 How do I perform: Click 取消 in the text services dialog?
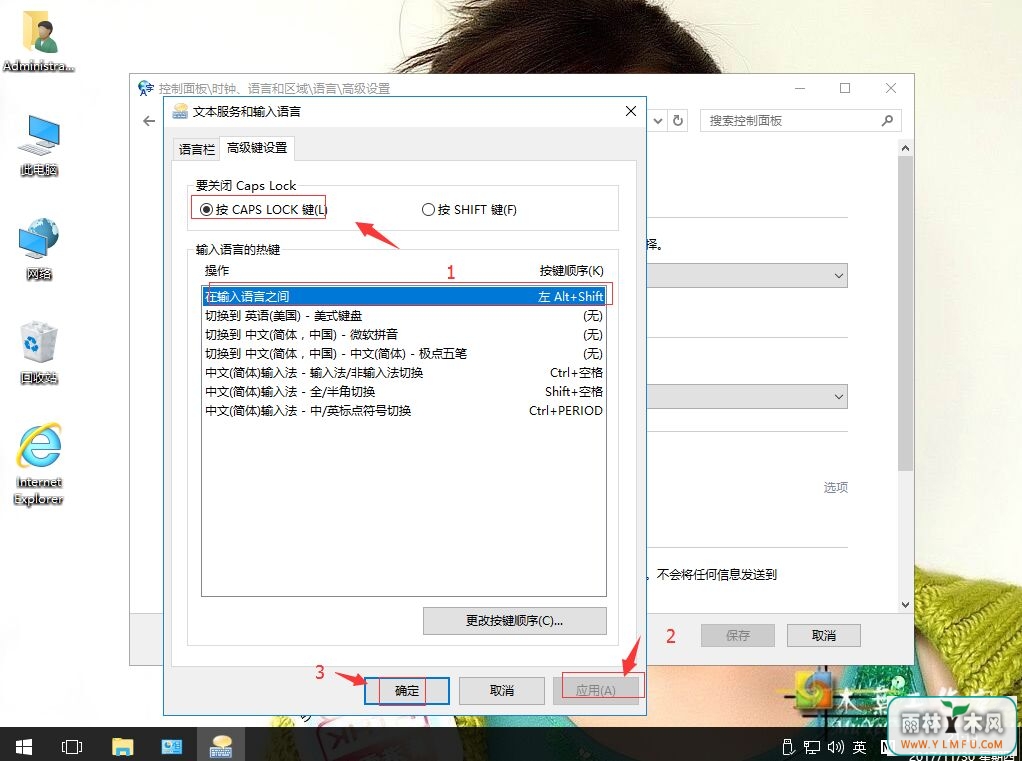pyautogui.click(x=502, y=691)
